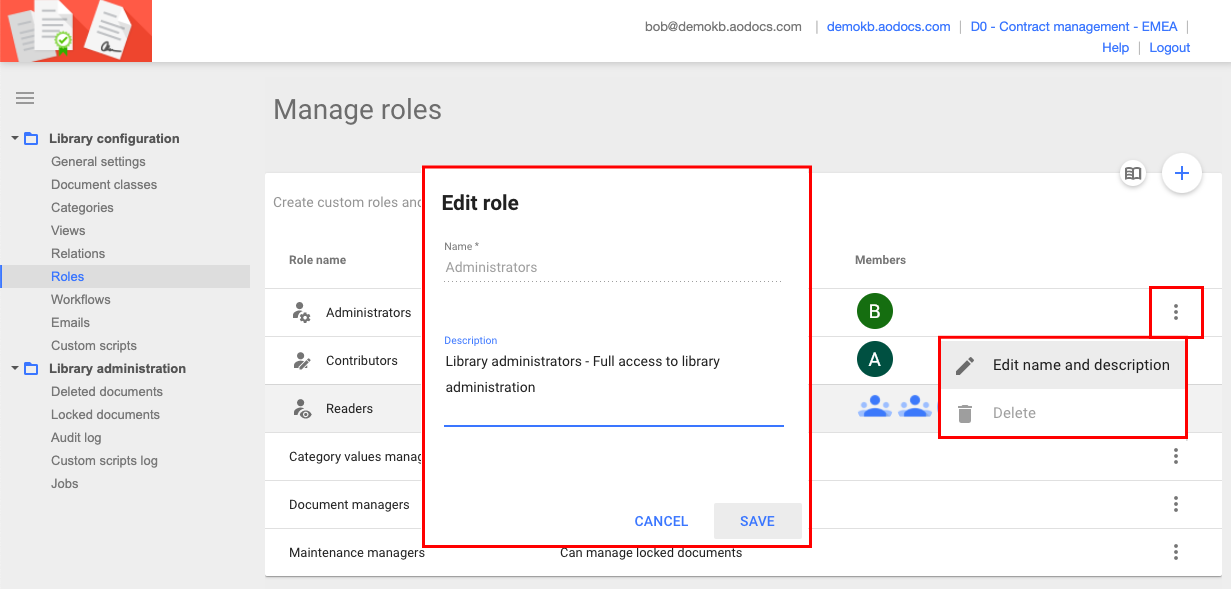Click first group icon in Readers row
1231x589 pixels.
point(875,407)
